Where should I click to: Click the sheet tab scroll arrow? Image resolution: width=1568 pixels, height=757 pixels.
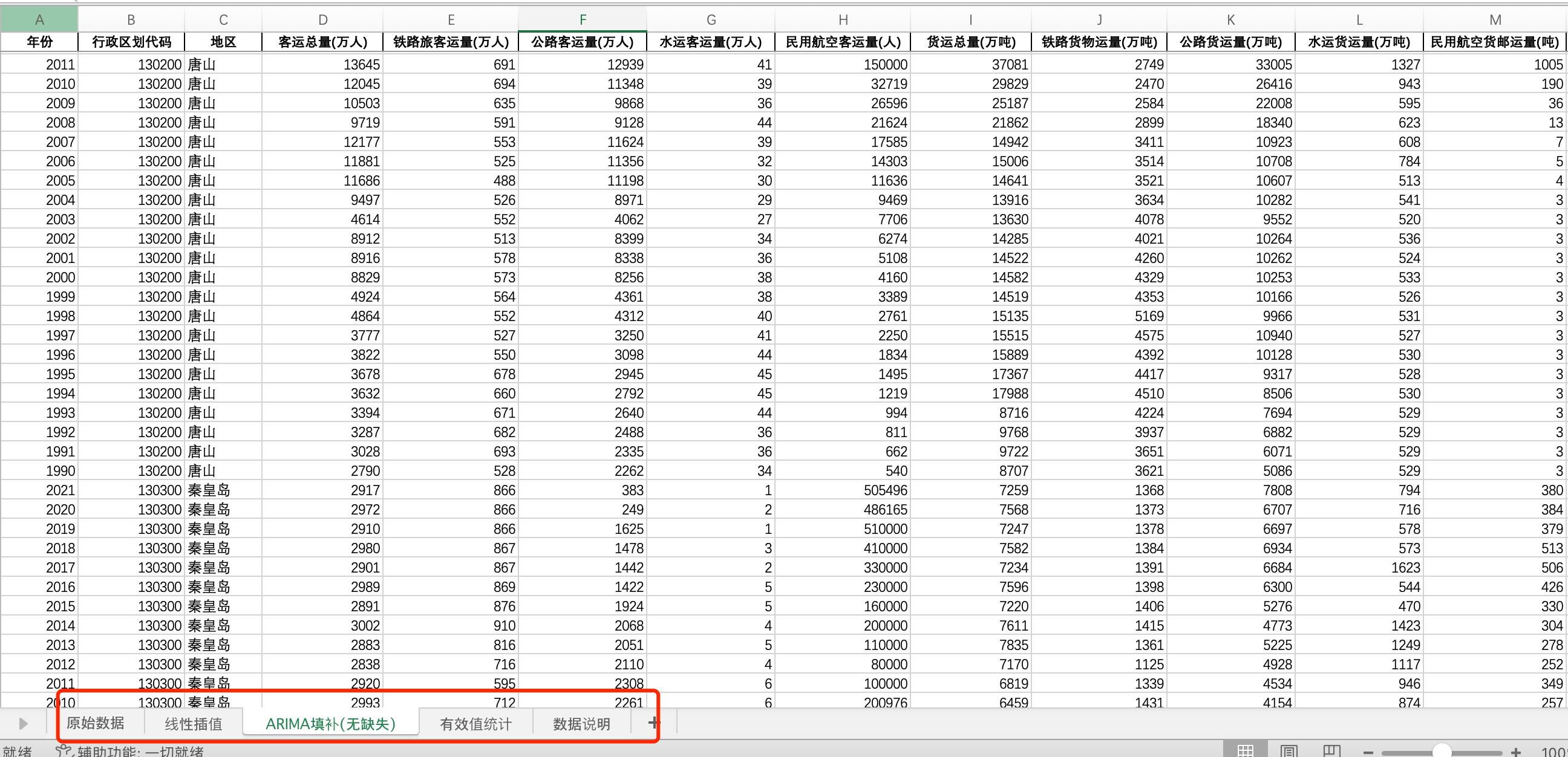23,723
